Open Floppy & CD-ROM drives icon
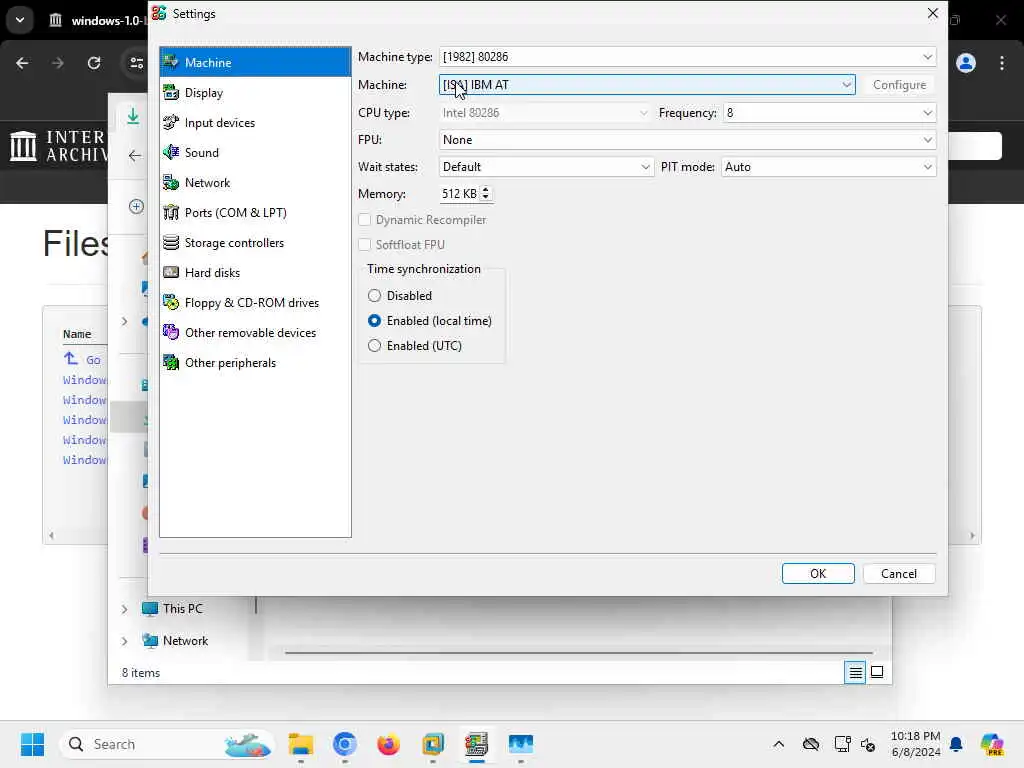The height and width of the screenshot is (768, 1024). pyautogui.click(x=171, y=302)
